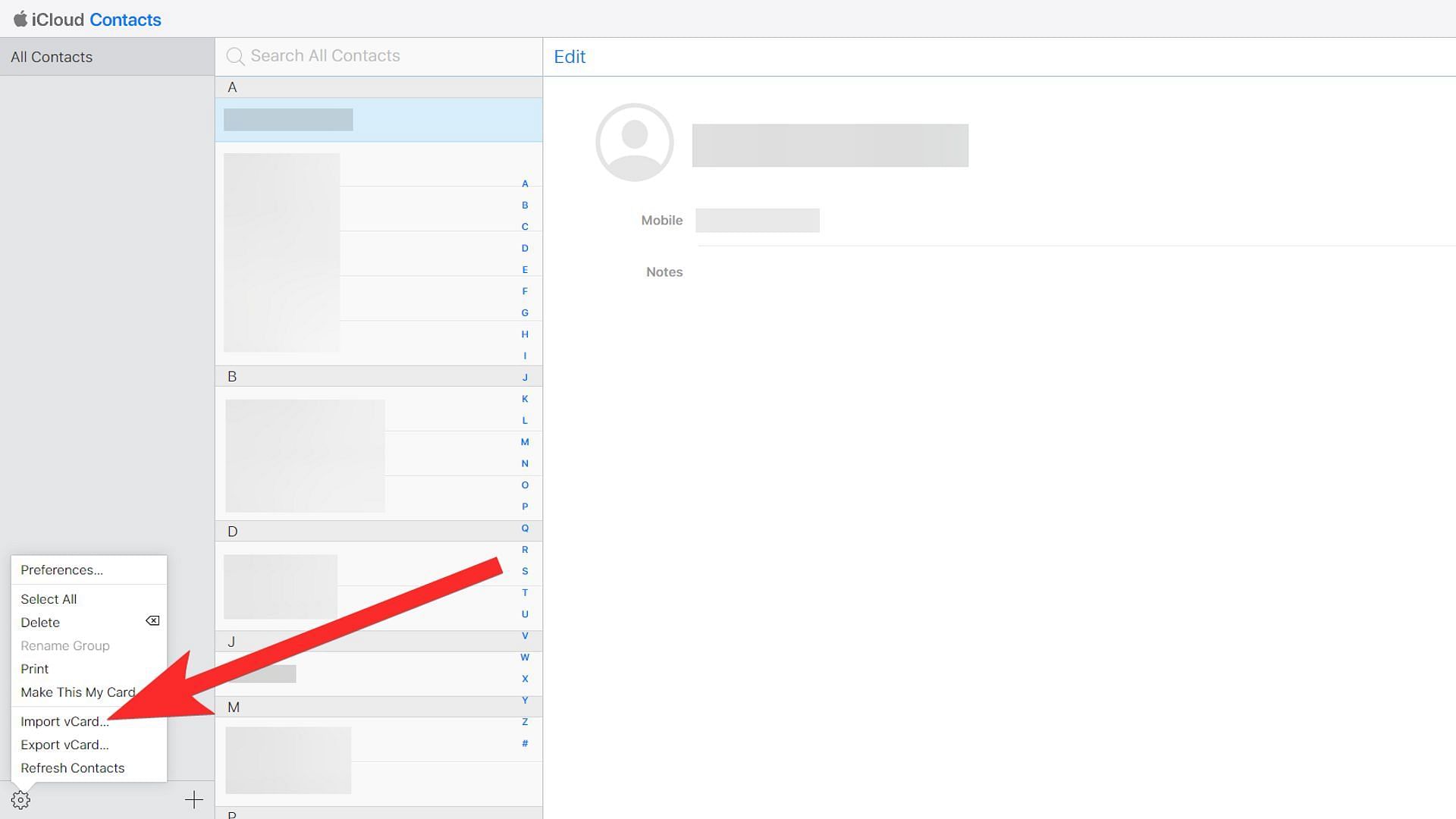The width and height of the screenshot is (1456, 819).
Task: Click the delete backspace icon in menu
Action: 152,622
